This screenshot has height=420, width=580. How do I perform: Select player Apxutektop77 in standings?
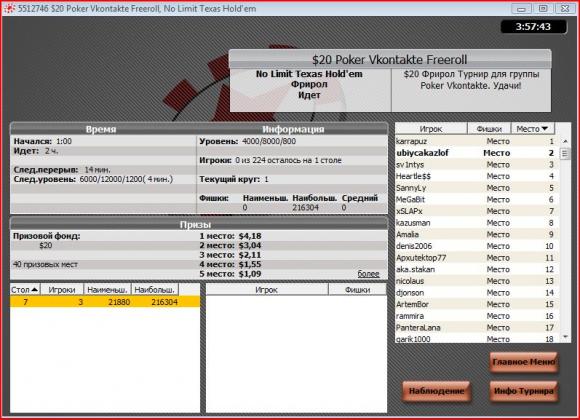click(475, 258)
